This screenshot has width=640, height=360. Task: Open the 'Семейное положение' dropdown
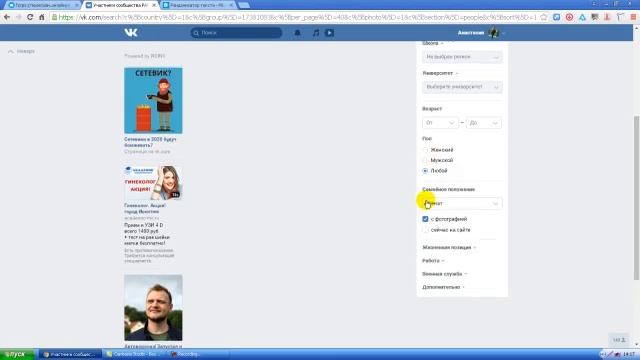pyautogui.click(x=462, y=203)
